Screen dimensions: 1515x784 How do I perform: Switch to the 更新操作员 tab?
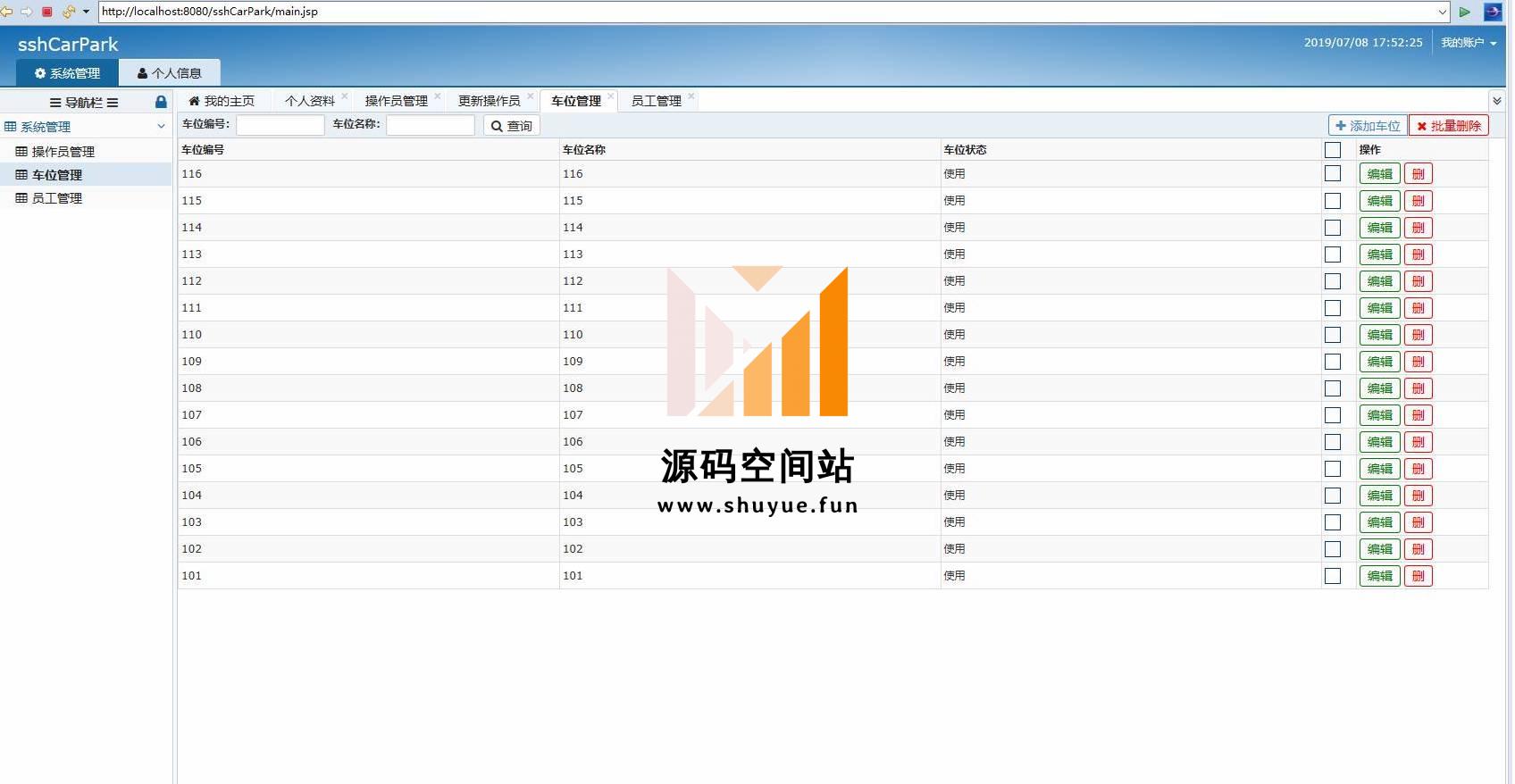click(x=489, y=101)
